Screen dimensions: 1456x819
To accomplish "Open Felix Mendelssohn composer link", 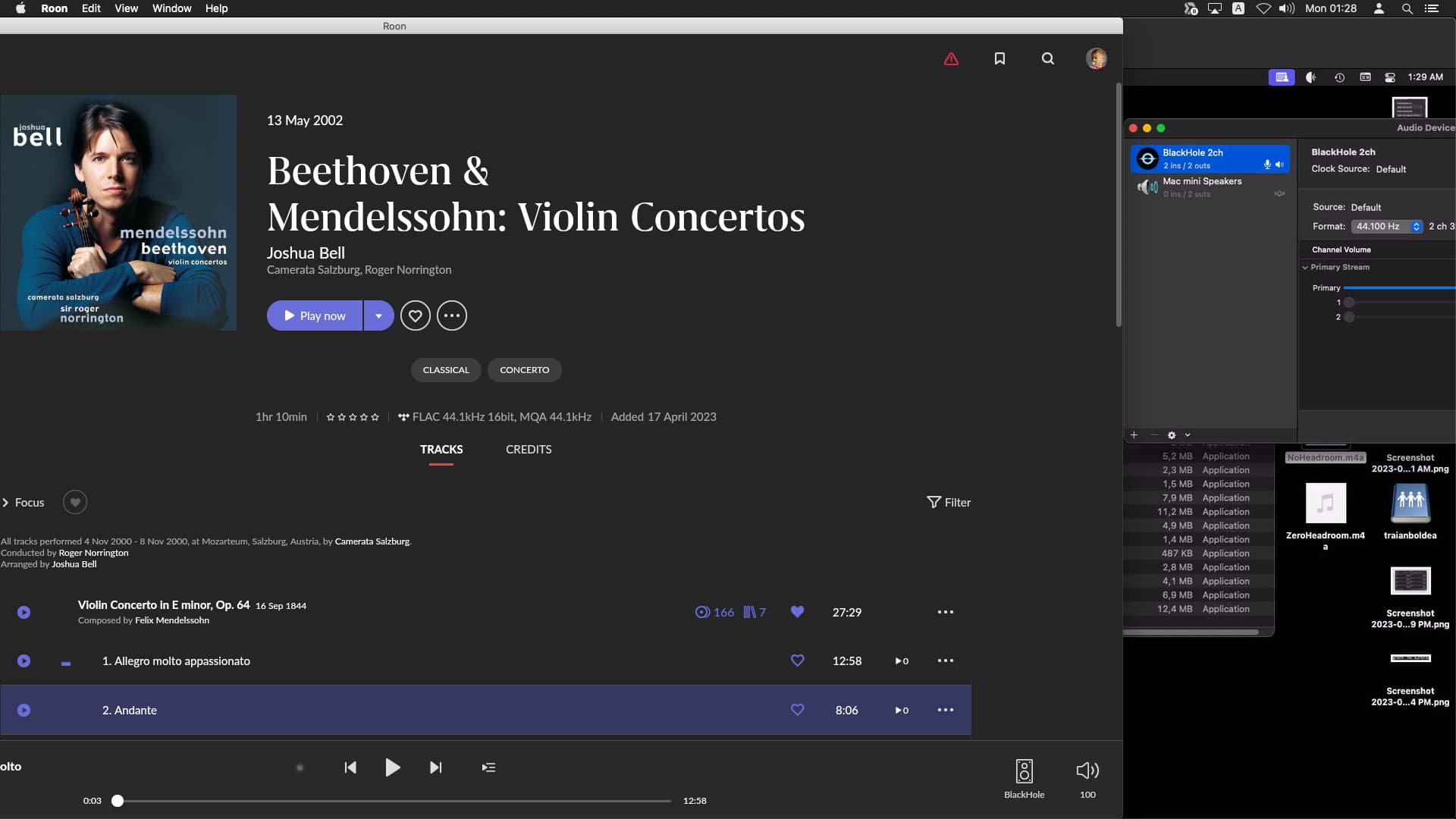I will [x=172, y=620].
